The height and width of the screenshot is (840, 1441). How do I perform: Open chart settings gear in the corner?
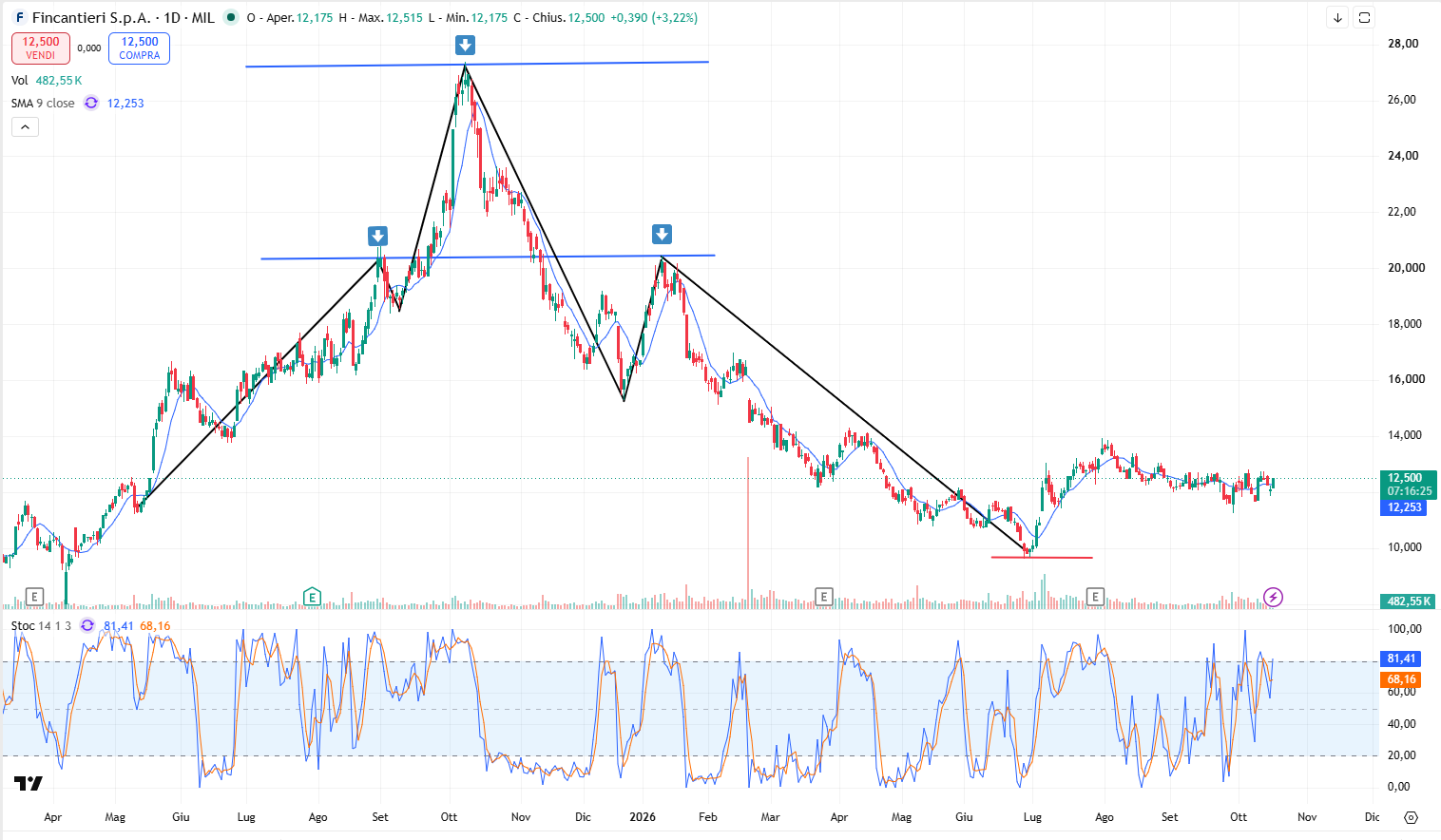click(x=1411, y=817)
